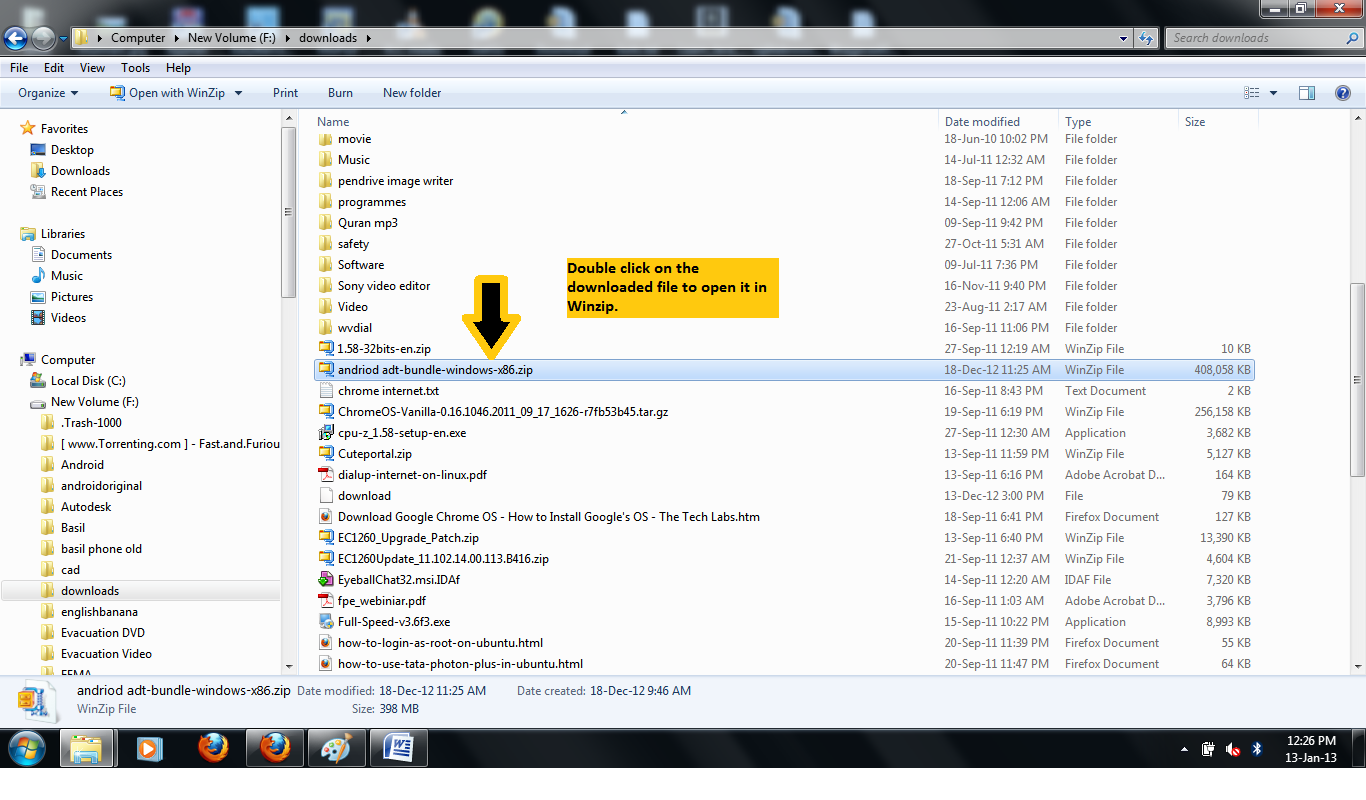This screenshot has width=1366, height=800.
Task: Click the Windows Start orb
Action: (x=27, y=748)
